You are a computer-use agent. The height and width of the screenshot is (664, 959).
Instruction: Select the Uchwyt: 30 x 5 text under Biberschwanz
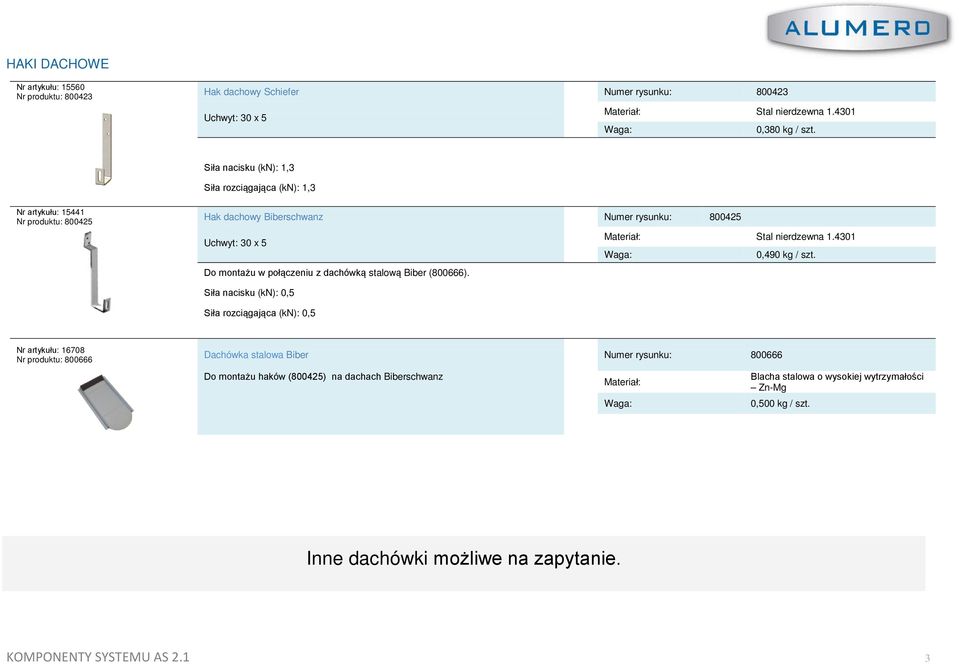coord(235,243)
